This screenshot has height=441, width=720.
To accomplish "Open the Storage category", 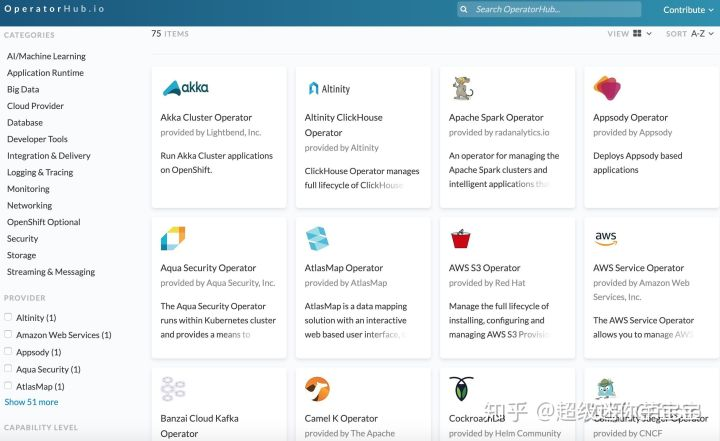I will coord(21,255).
